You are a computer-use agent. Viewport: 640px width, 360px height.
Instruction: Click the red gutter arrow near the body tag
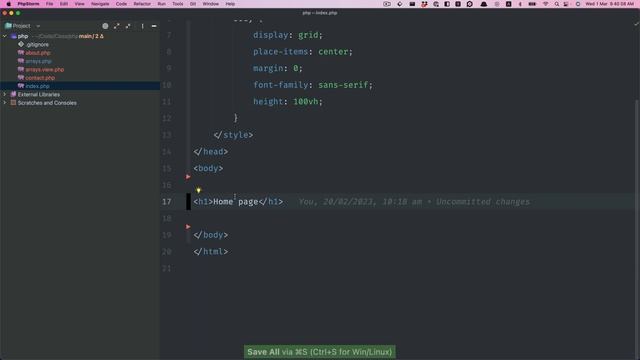pyautogui.click(x=188, y=177)
